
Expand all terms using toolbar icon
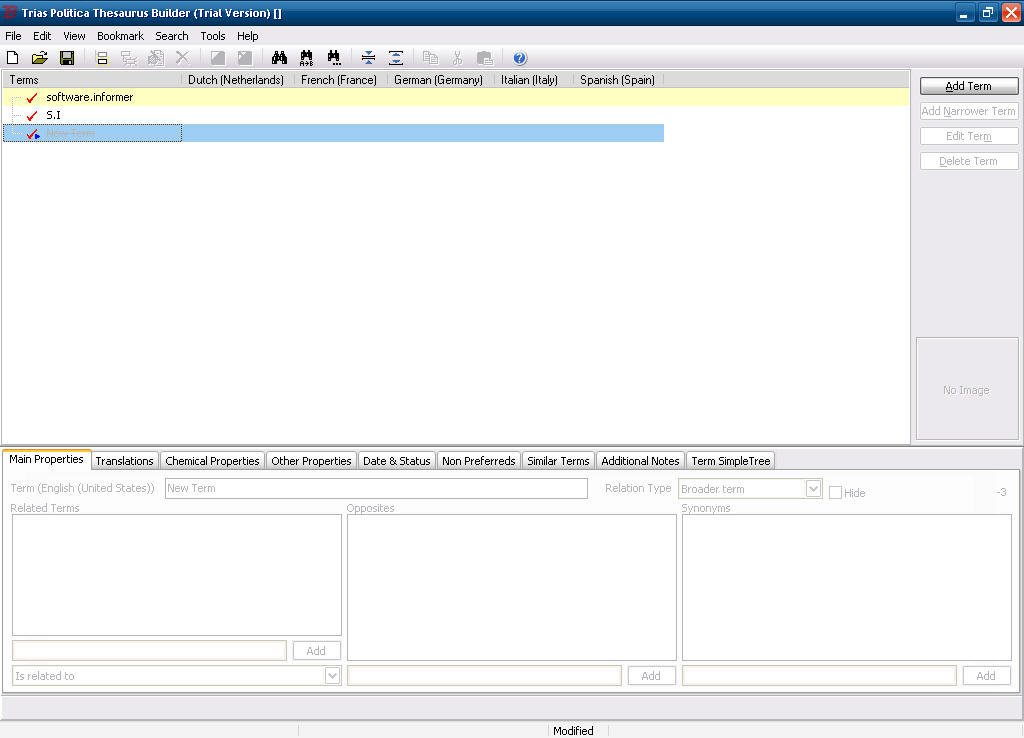(395, 57)
